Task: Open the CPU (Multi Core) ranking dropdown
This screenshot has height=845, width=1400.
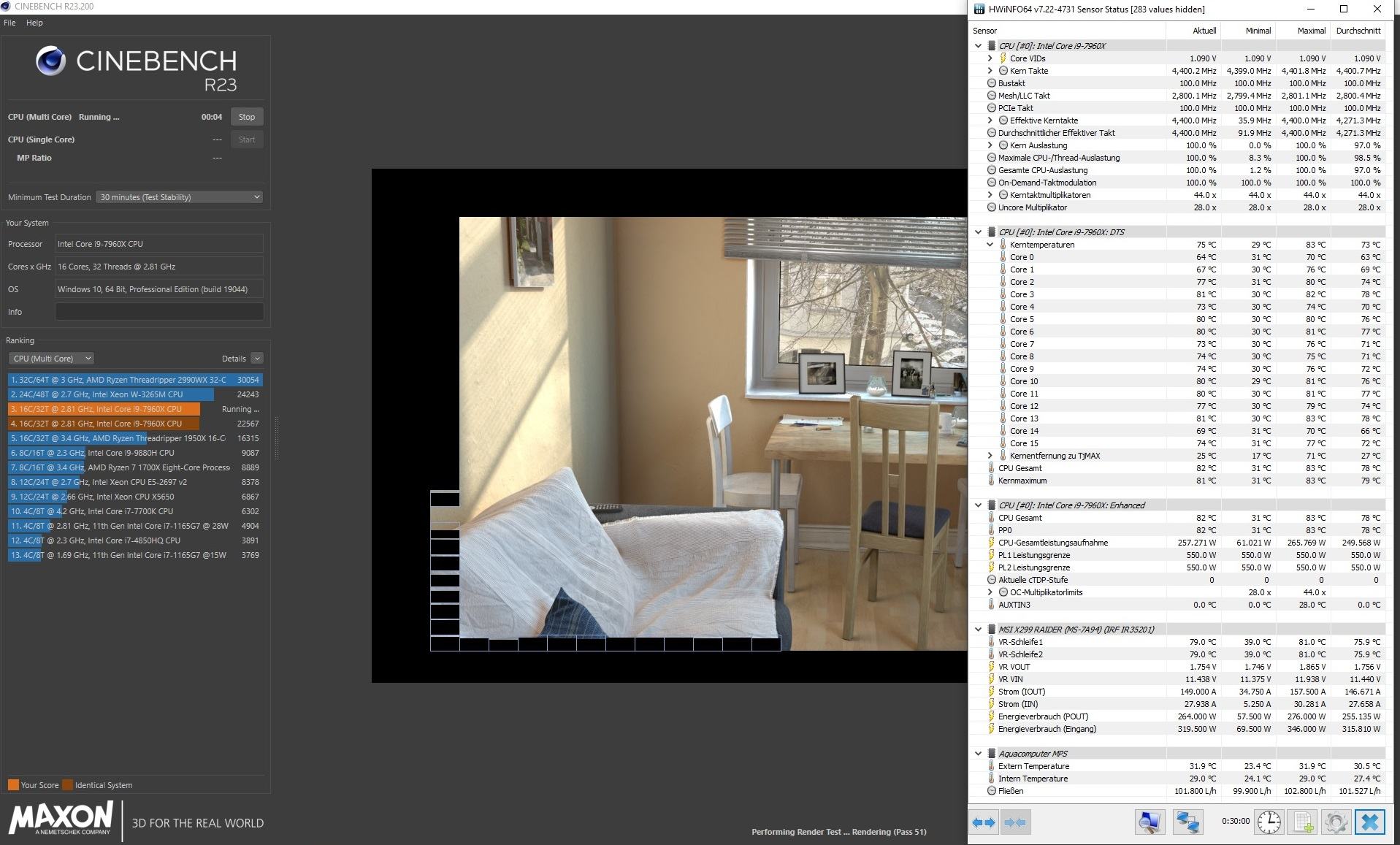Action: point(51,359)
